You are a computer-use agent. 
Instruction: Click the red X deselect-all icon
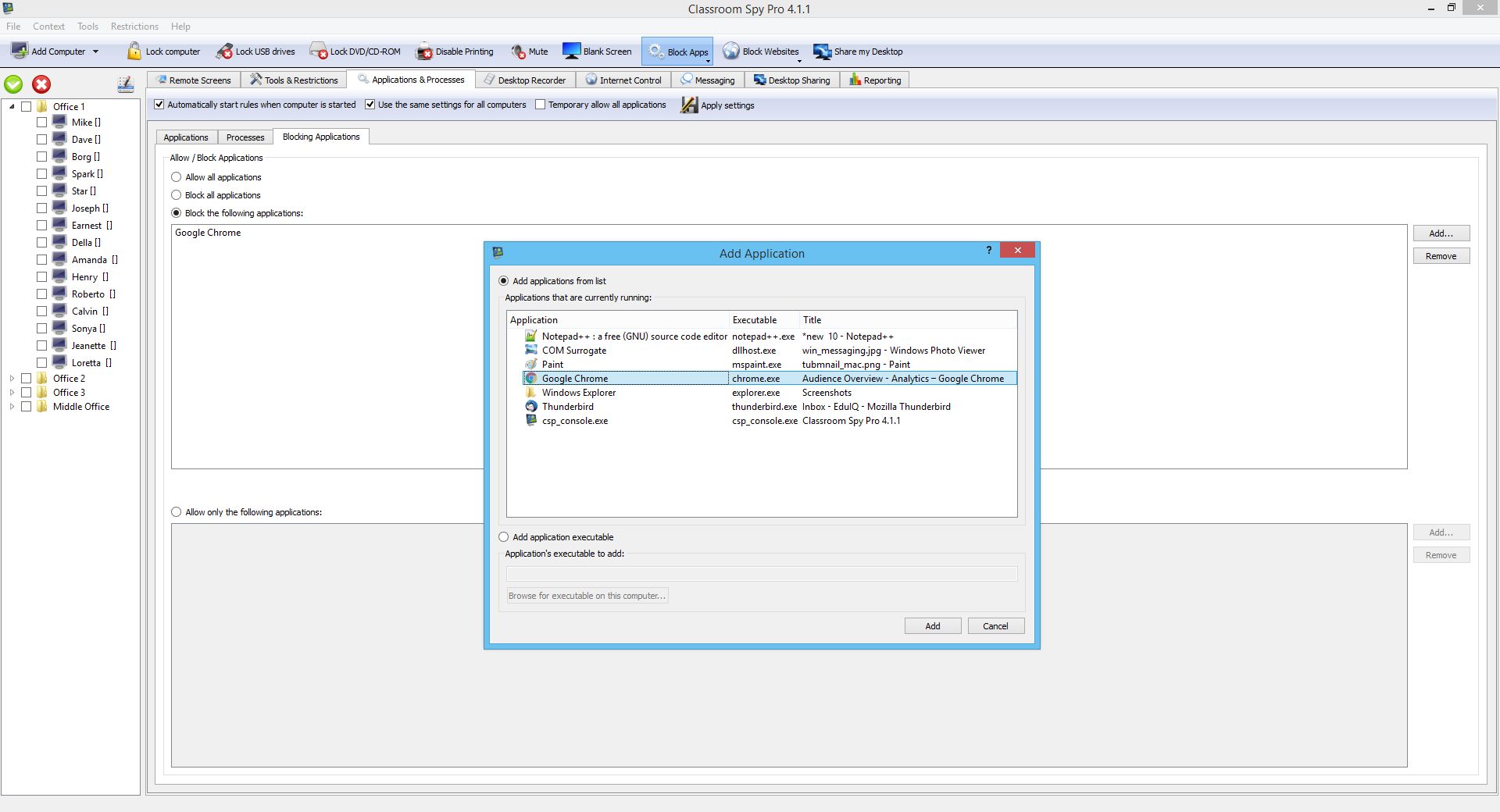tap(41, 84)
